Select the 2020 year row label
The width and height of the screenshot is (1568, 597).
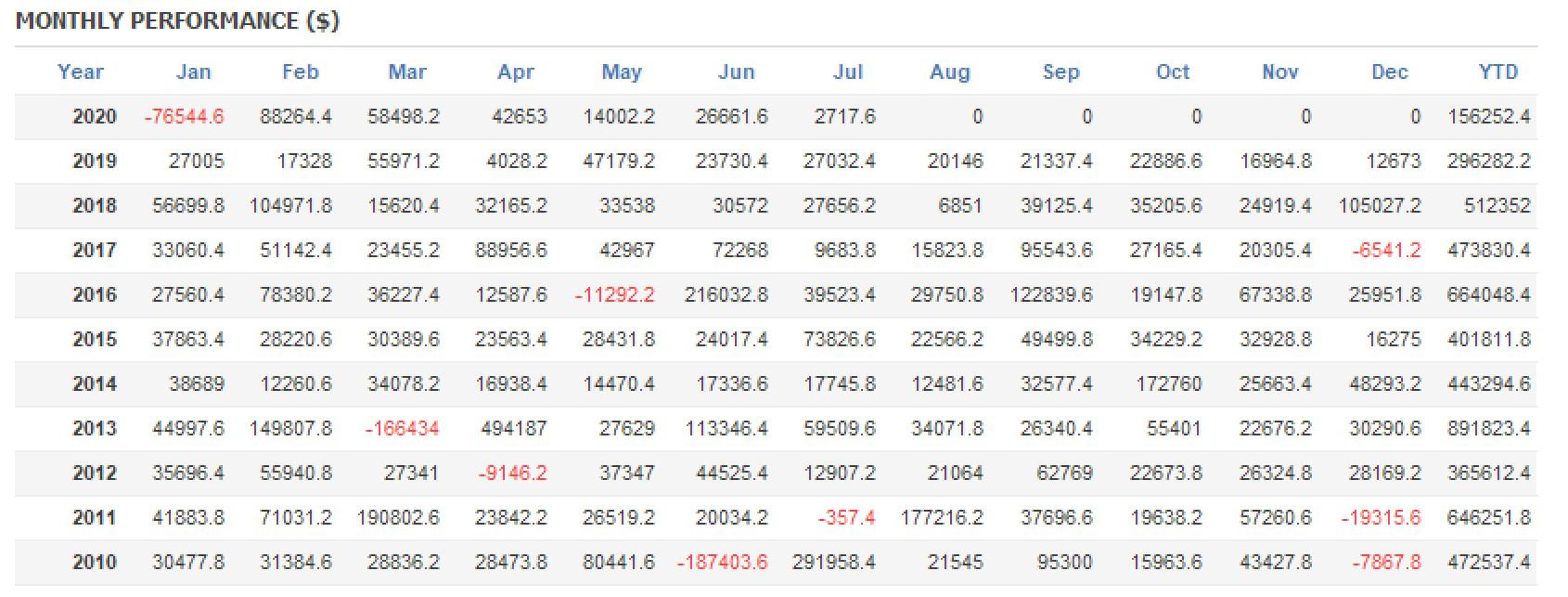(95, 117)
